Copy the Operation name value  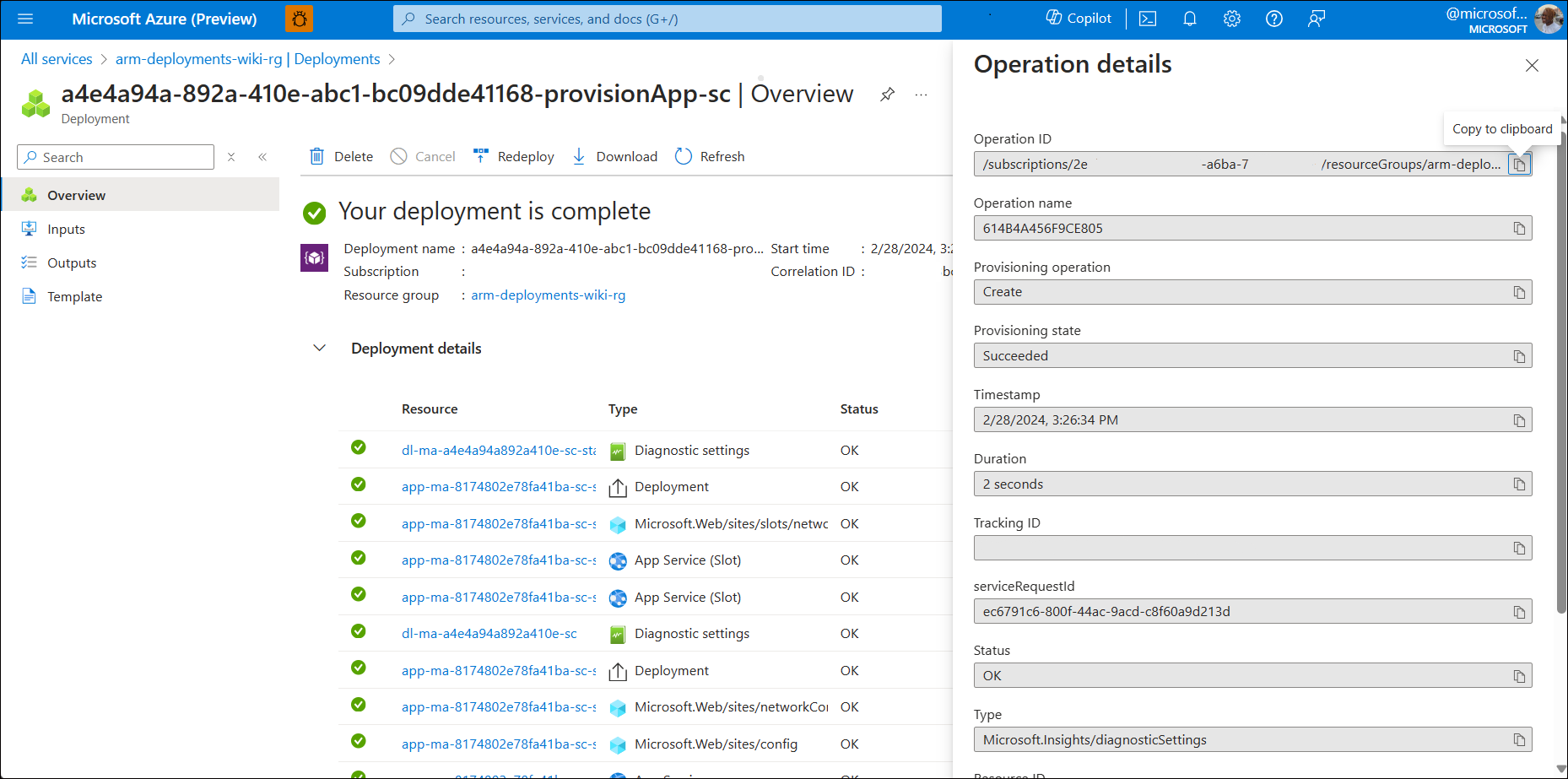[1519, 229]
